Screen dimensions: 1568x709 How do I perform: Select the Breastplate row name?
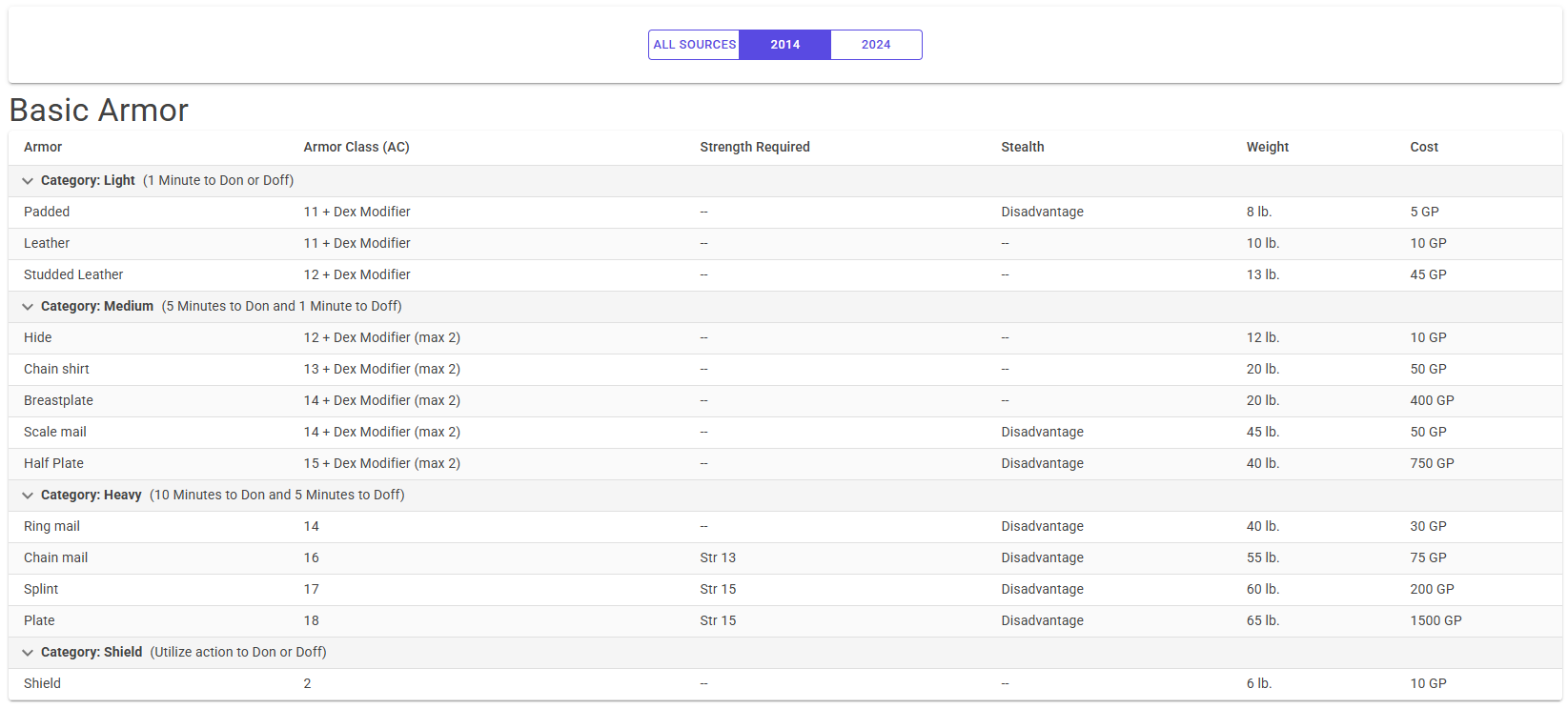coord(58,400)
